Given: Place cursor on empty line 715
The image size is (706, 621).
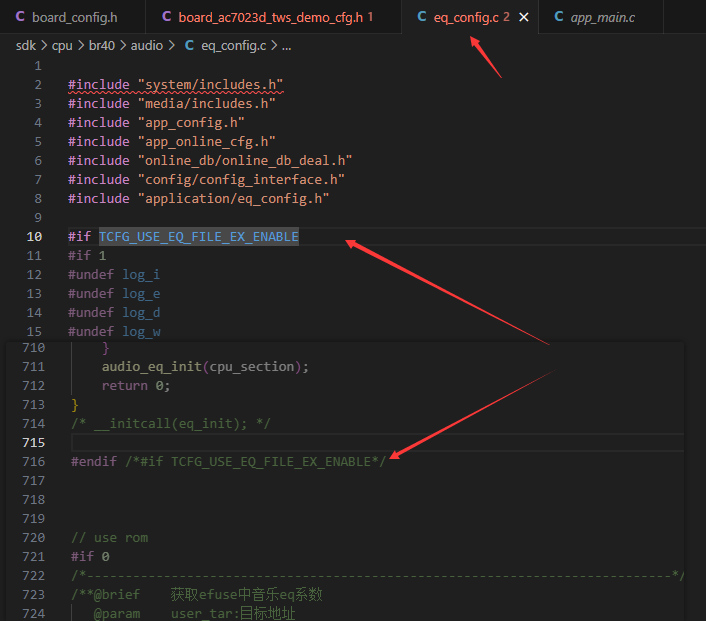Looking at the screenshot, I should (x=377, y=443).
